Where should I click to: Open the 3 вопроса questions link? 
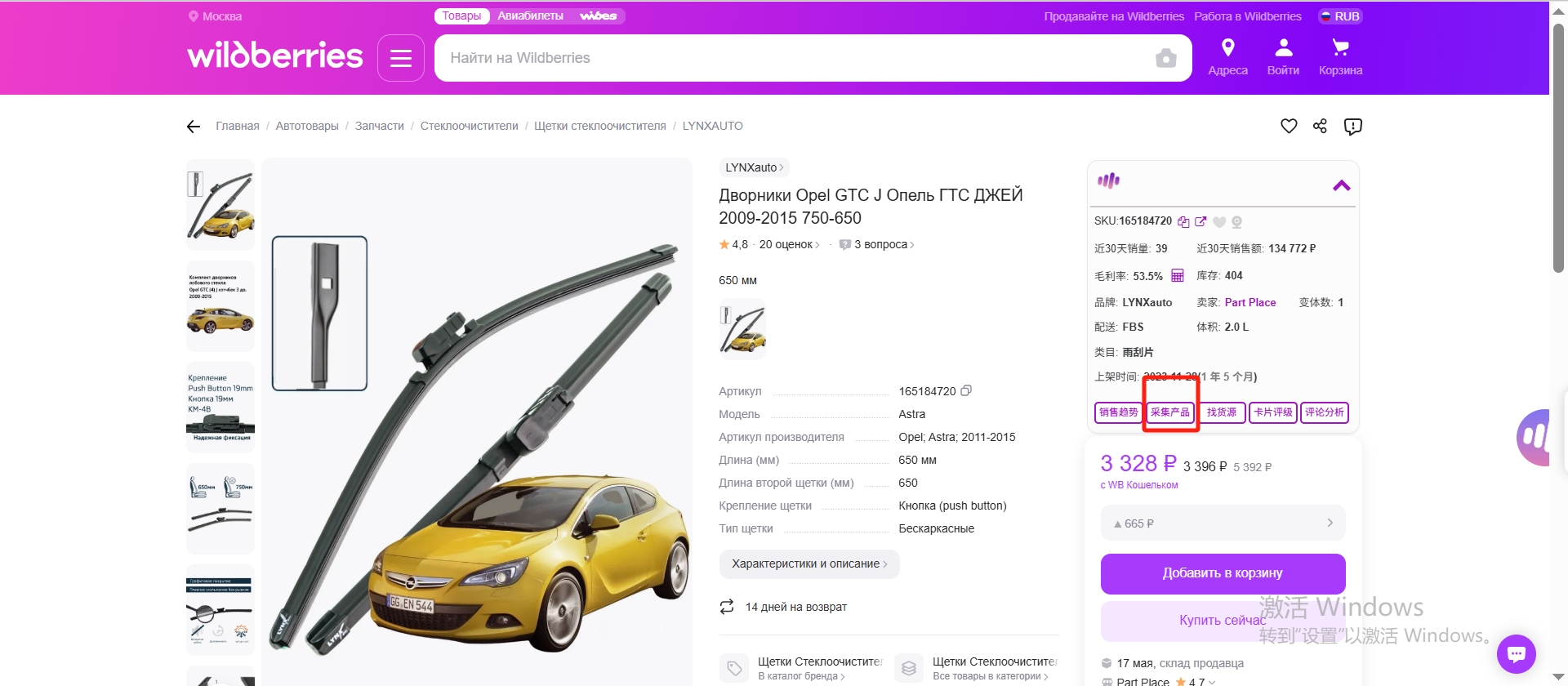point(877,244)
